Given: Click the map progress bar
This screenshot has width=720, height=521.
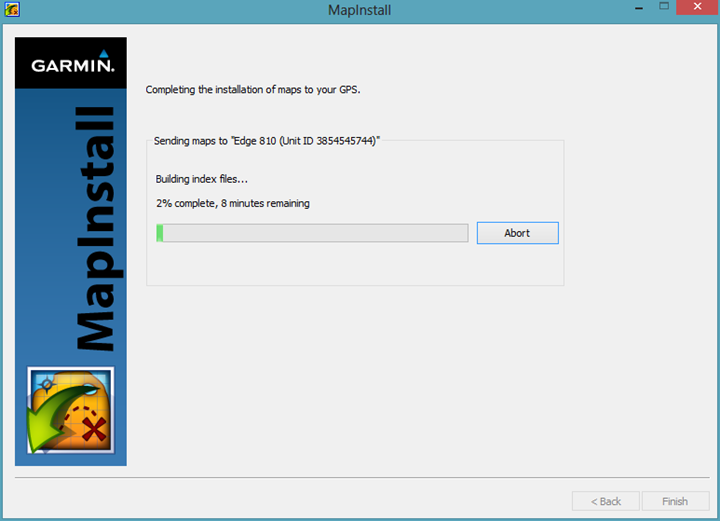Looking at the screenshot, I should coord(312,233).
